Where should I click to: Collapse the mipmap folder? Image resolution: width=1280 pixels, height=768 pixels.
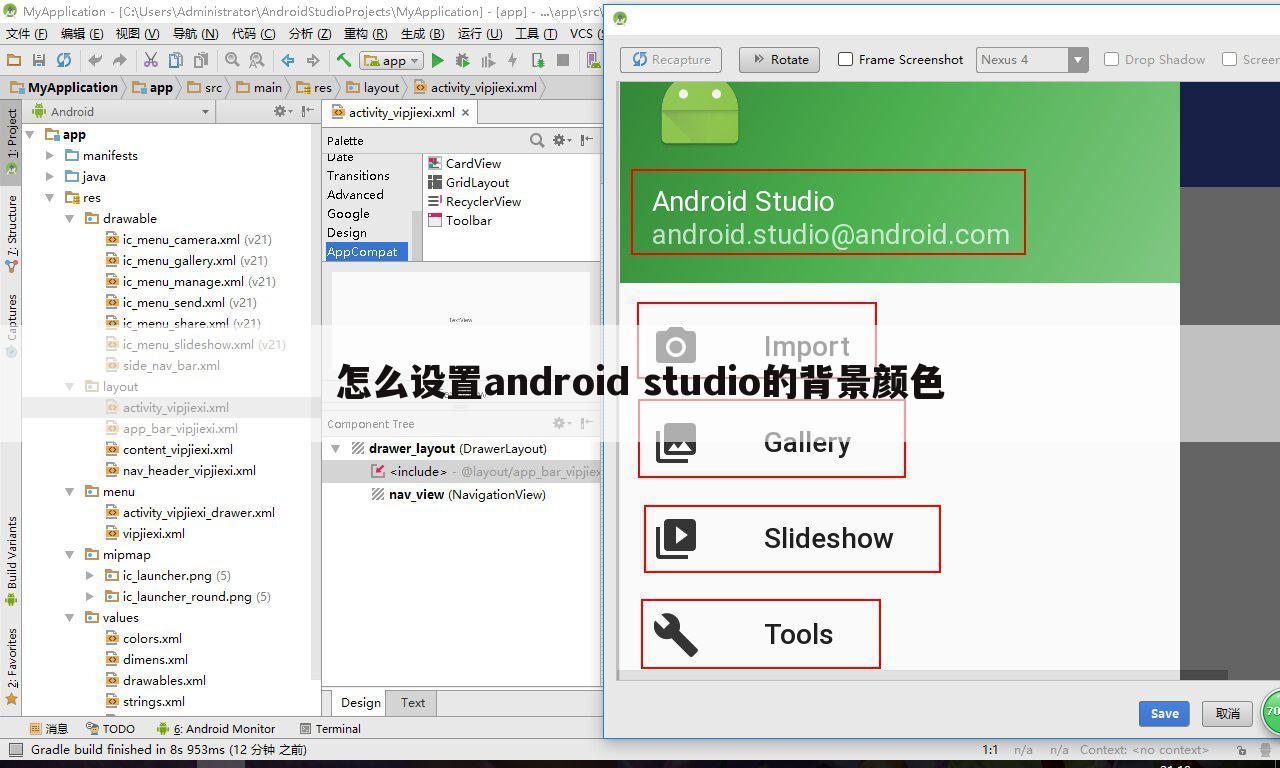(x=70, y=554)
